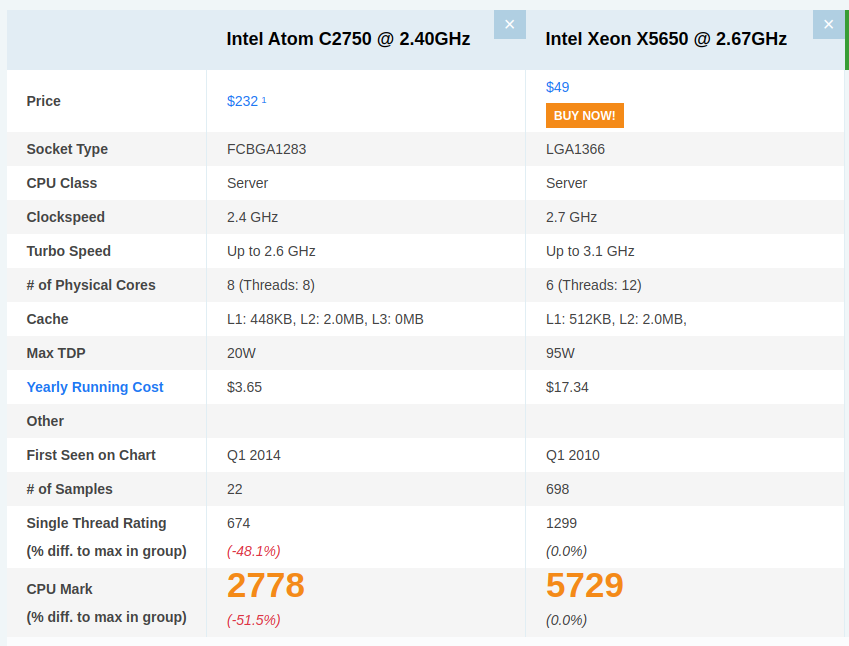Viewport: 849px width, 646px height.
Task: Open the $232 price link
Action: tap(242, 101)
